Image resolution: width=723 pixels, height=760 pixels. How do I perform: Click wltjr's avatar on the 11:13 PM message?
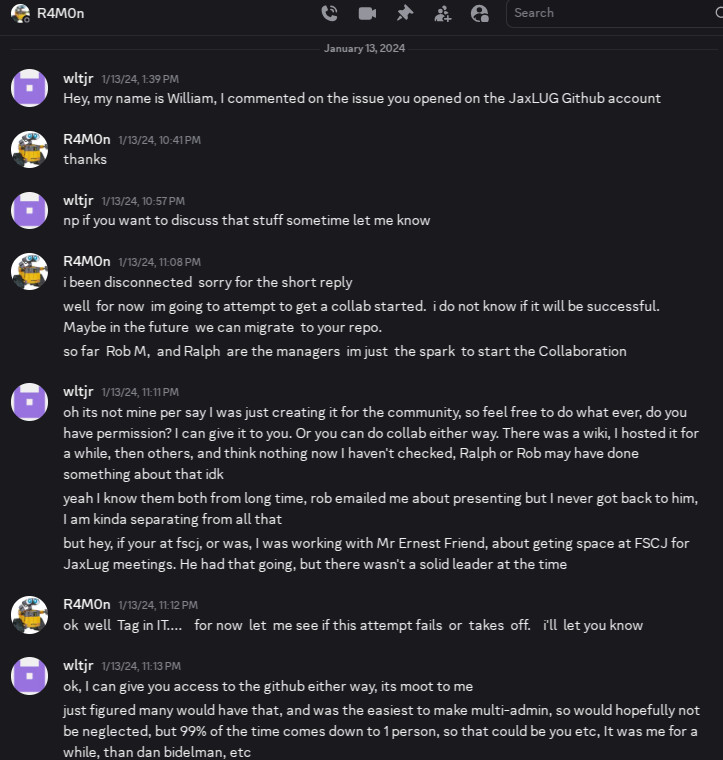(30, 675)
